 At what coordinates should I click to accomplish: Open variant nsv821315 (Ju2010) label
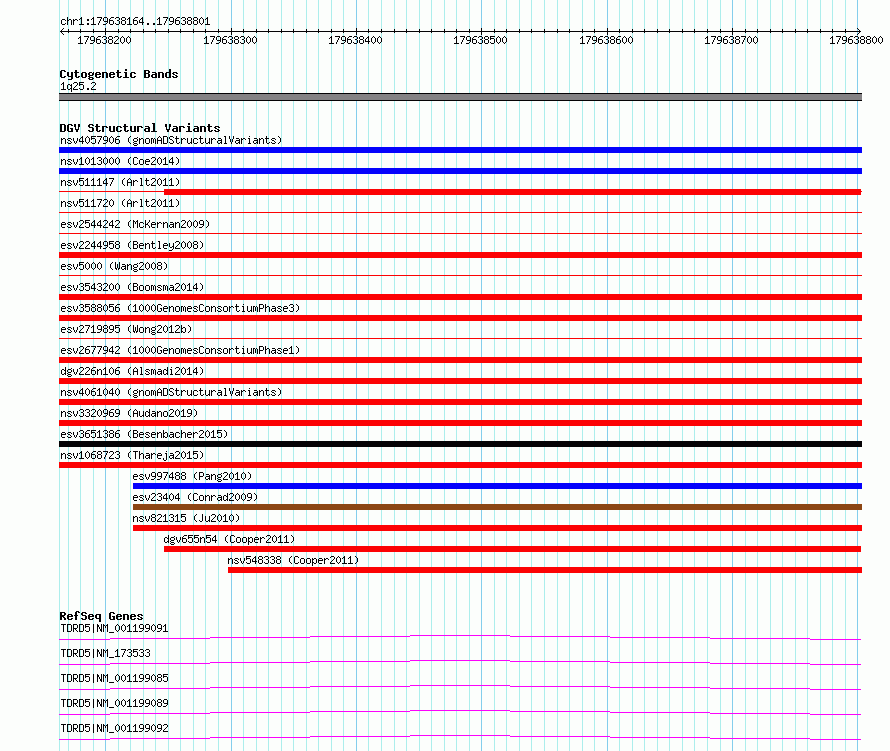tap(186, 518)
